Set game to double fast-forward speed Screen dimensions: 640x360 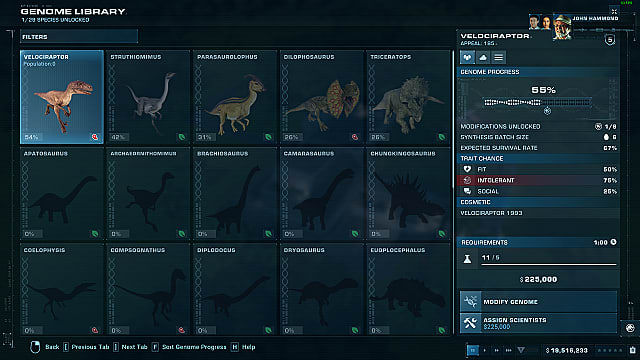tap(496, 350)
